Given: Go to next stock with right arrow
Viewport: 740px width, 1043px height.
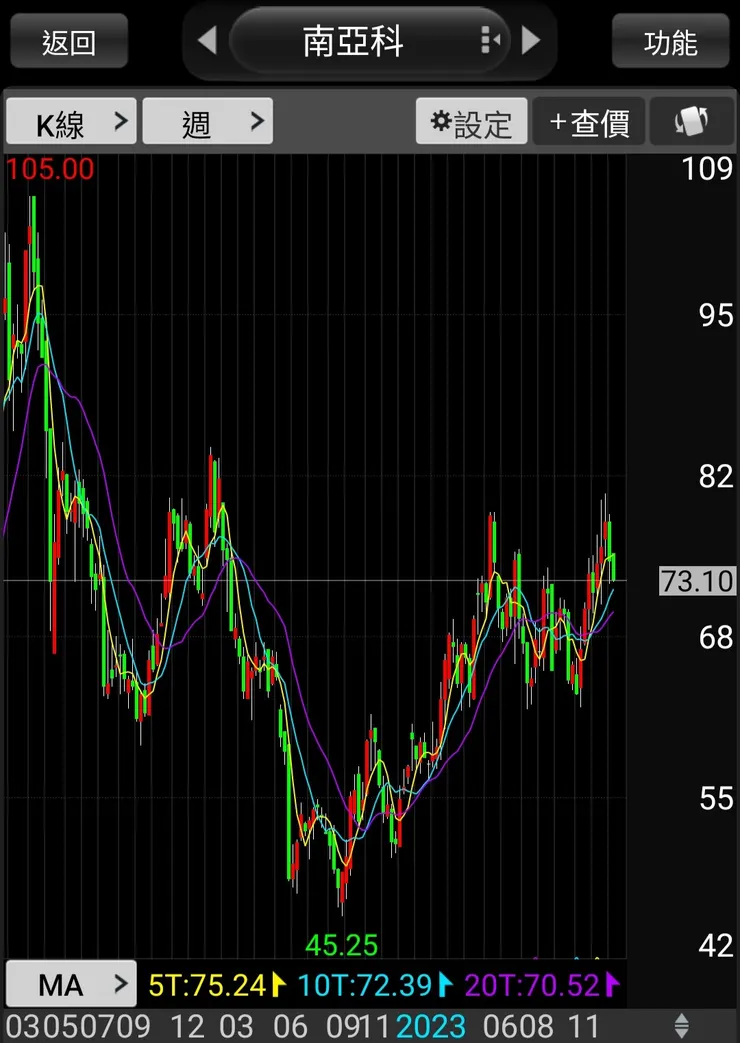Looking at the screenshot, I should point(530,41).
